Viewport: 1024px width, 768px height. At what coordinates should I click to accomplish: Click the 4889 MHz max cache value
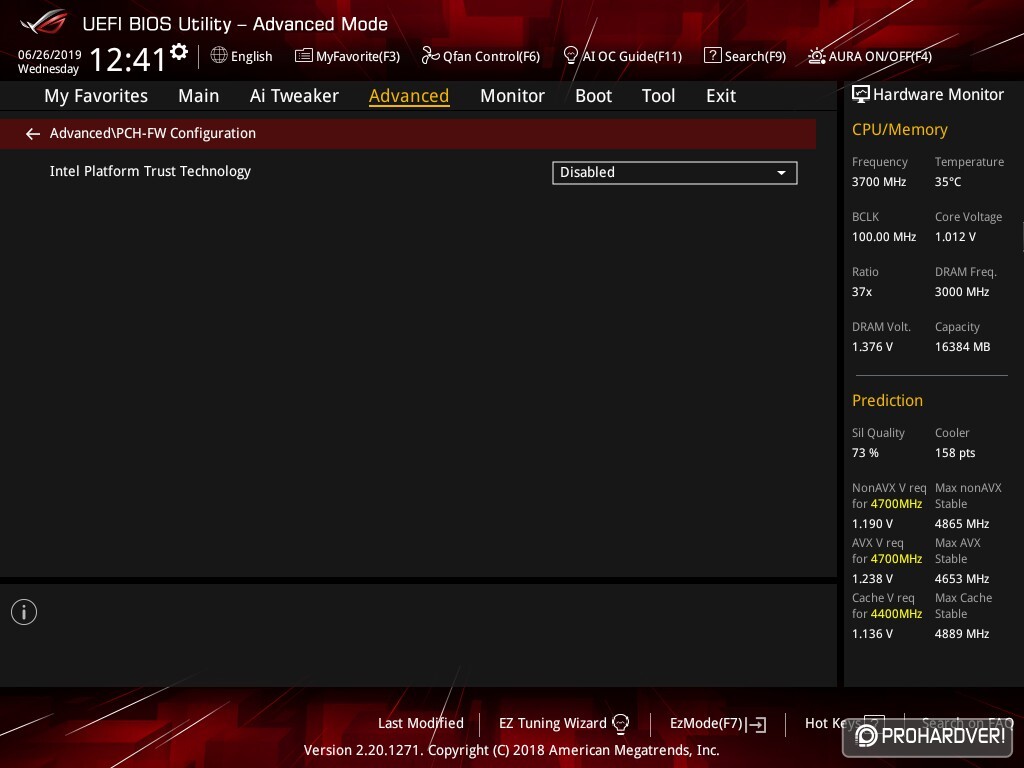click(961, 633)
